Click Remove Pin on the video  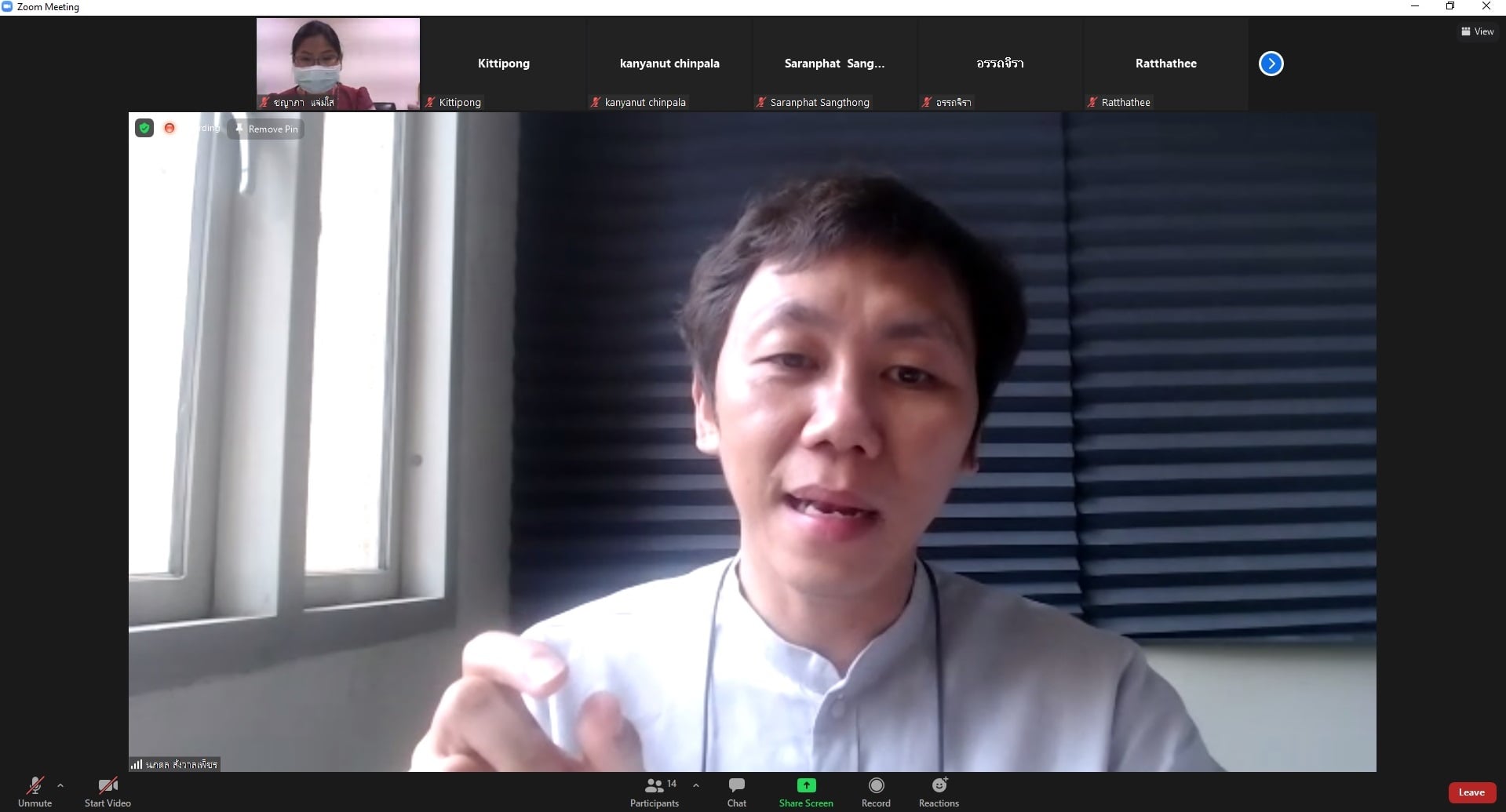pos(266,129)
